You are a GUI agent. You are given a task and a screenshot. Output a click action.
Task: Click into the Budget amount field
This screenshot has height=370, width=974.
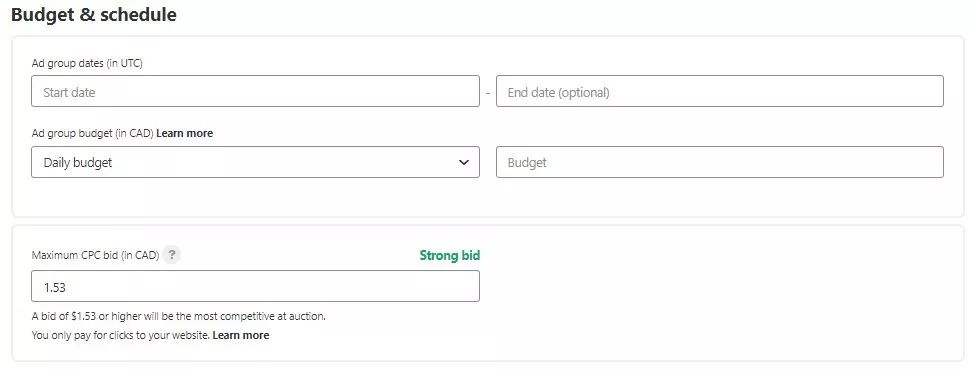tap(719, 162)
